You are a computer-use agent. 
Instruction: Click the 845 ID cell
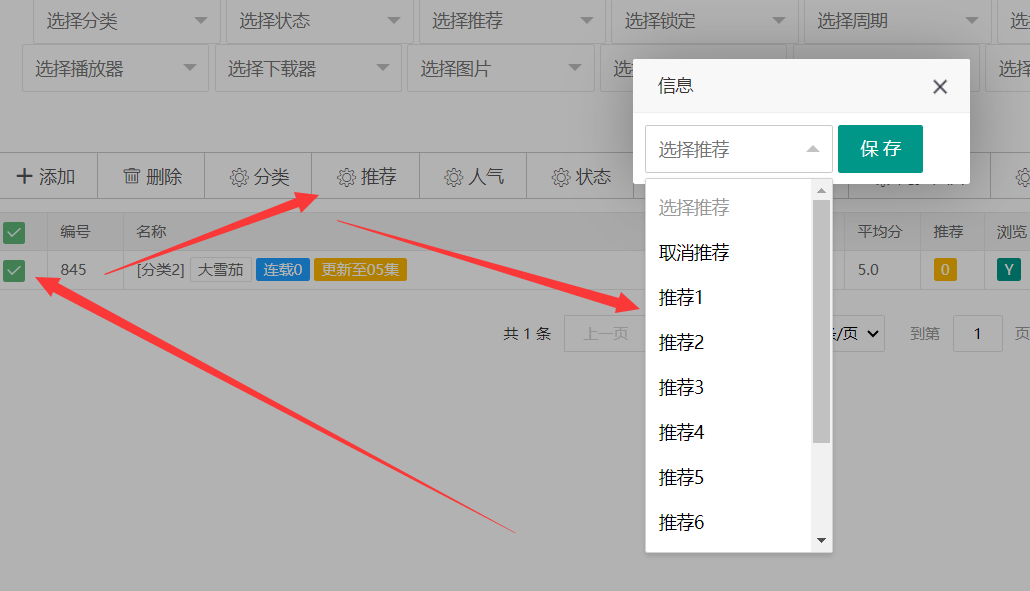[74, 269]
